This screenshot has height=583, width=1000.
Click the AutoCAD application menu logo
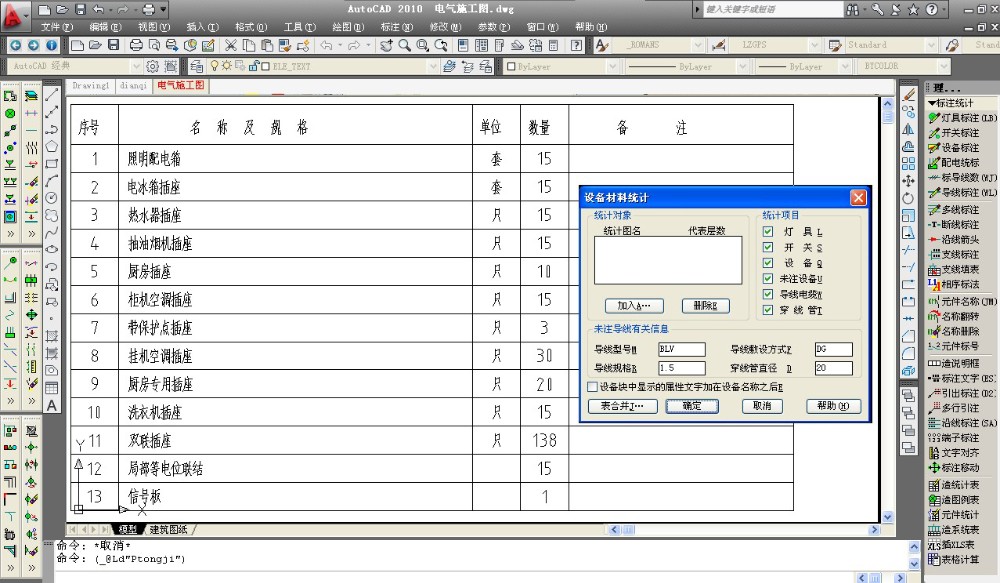[14, 17]
